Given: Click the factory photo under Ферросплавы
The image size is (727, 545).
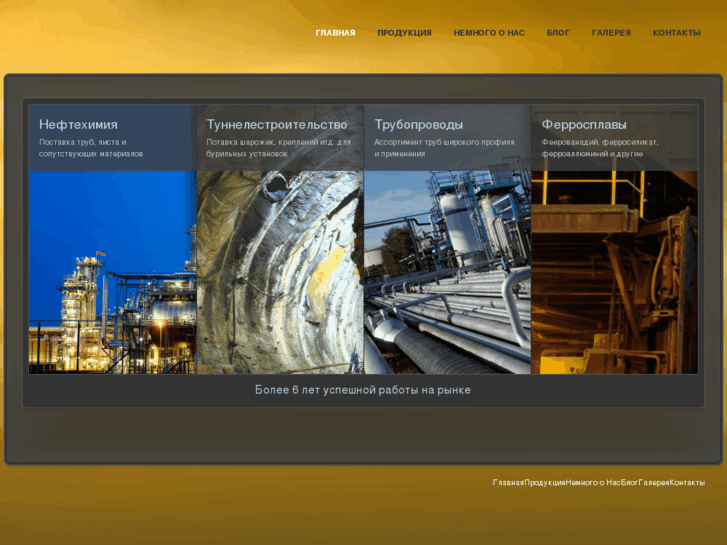Looking at the screenshot, I should pos(615,272).
